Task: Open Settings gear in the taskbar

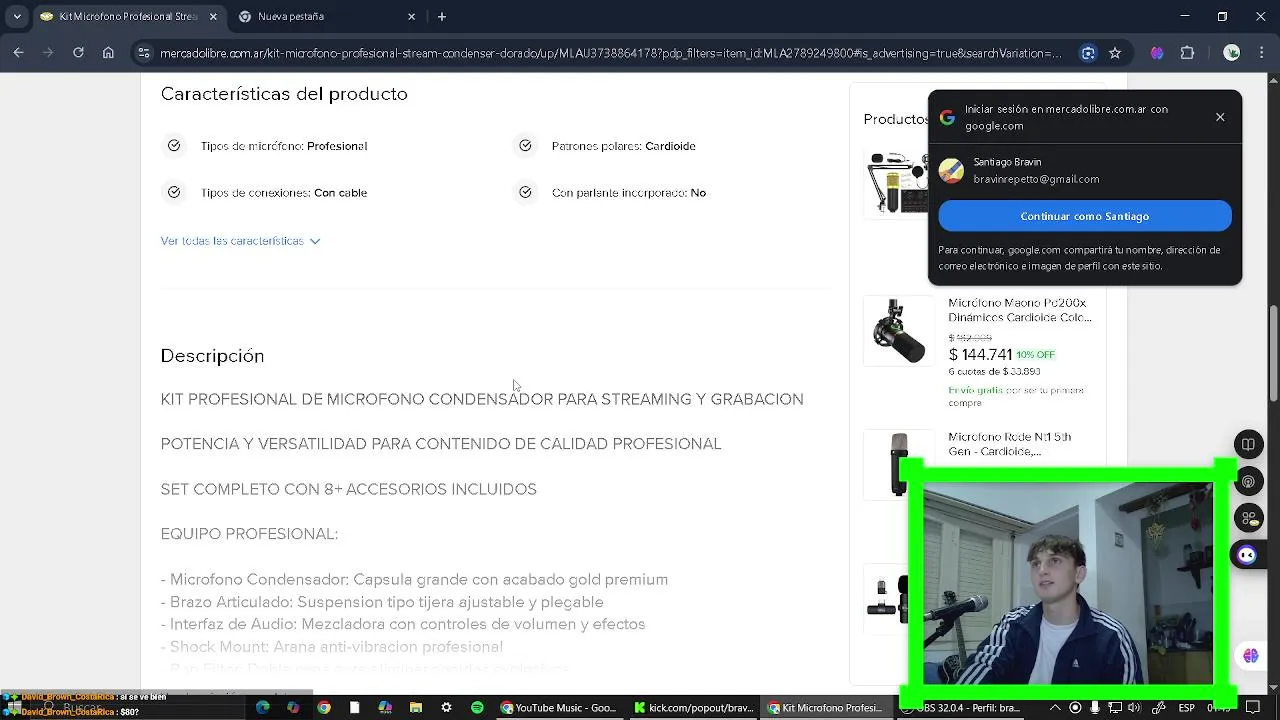Action: point(446,708)
